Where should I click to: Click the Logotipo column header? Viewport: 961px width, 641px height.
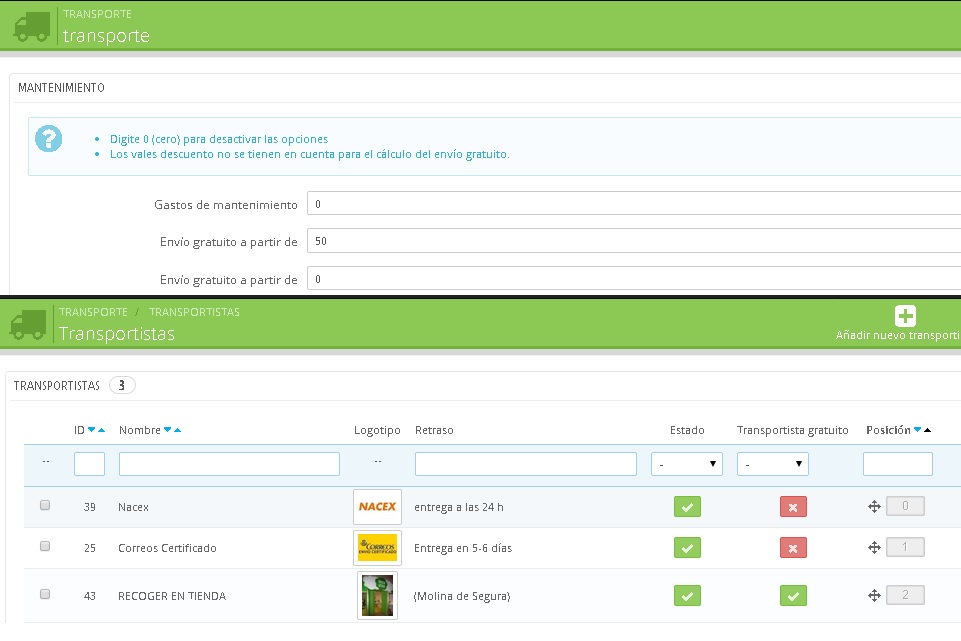click(377, 430)
